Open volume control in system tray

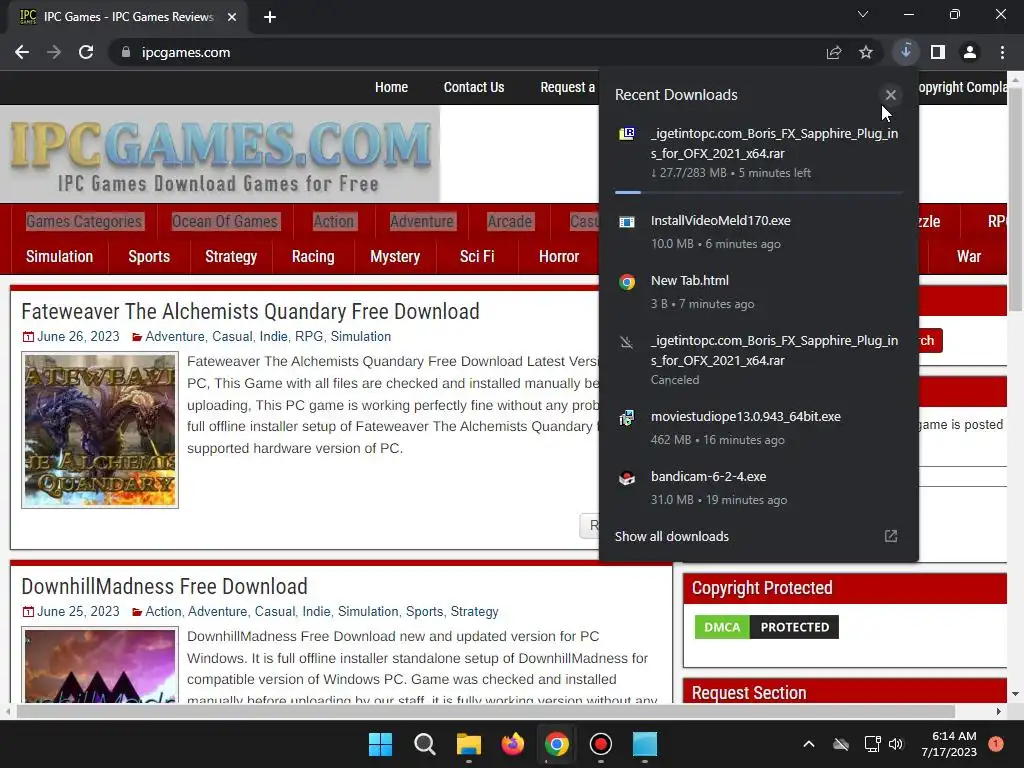(x=896, y=744)
